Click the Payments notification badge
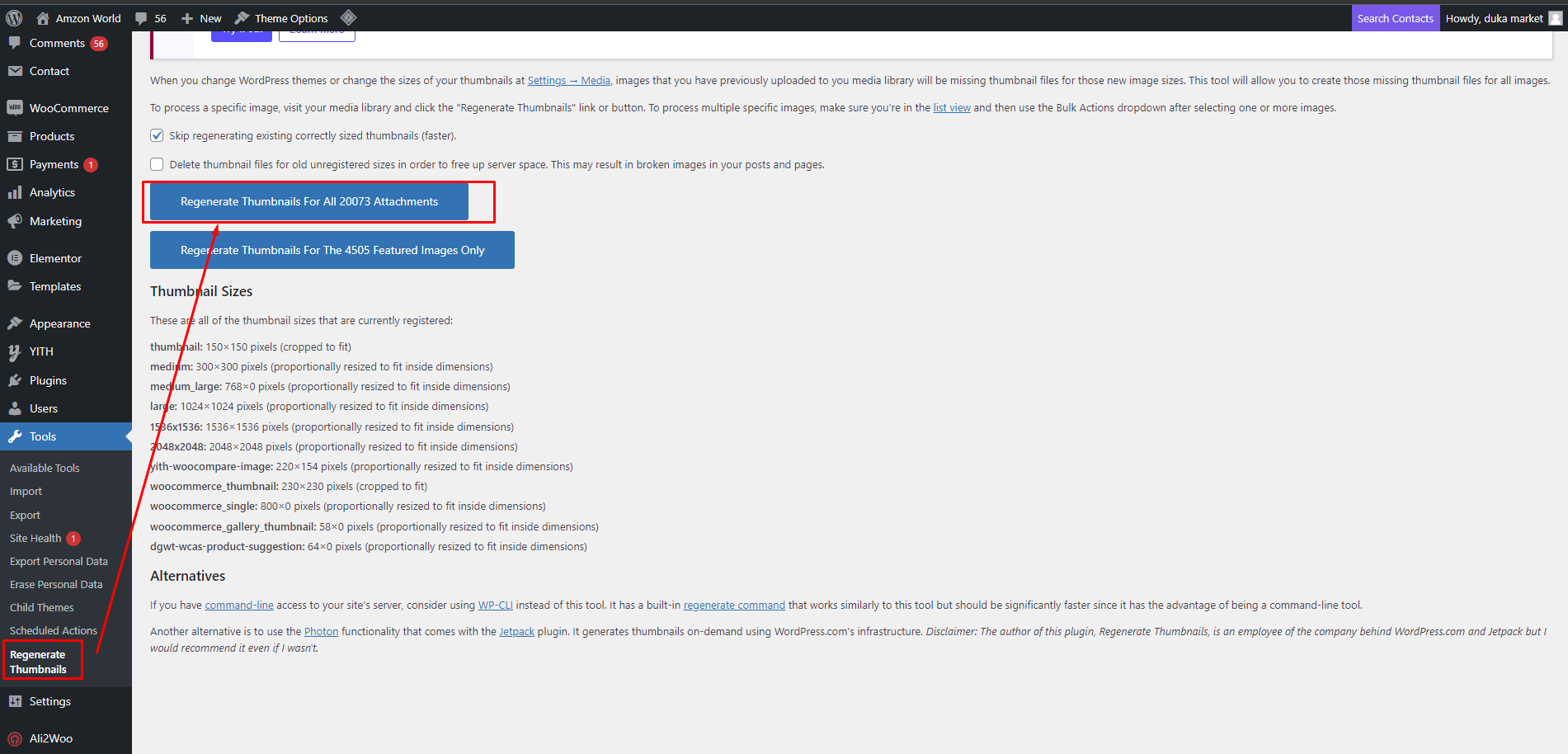 tap(91, 165)
